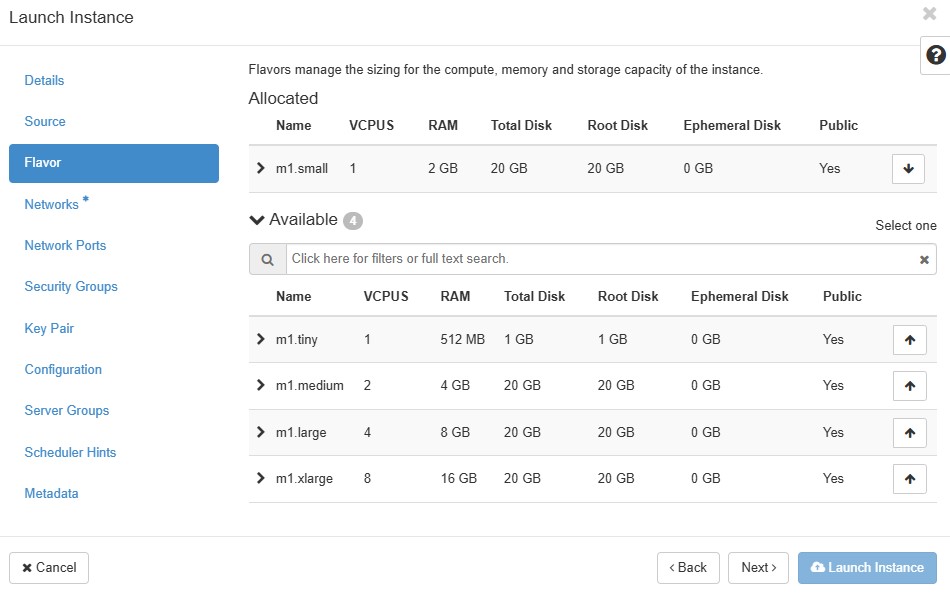
Task: Click the magnifier search icon
Action: [x=268, y=259]
